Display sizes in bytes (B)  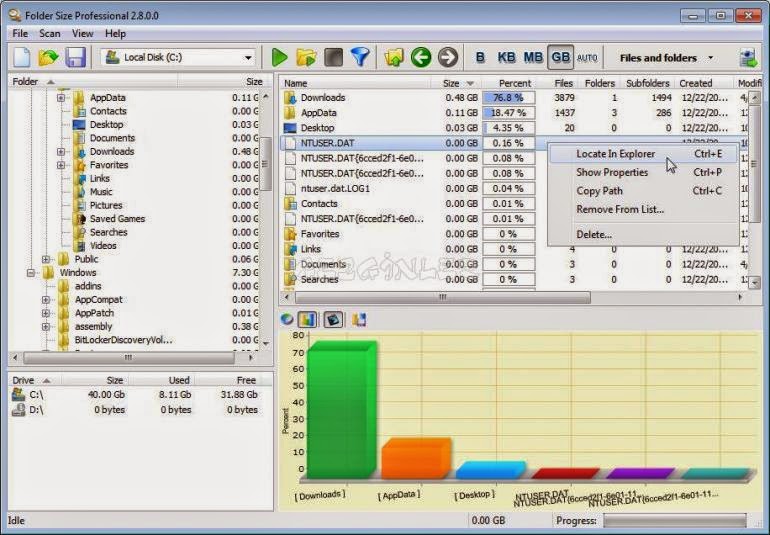(480, 57)
